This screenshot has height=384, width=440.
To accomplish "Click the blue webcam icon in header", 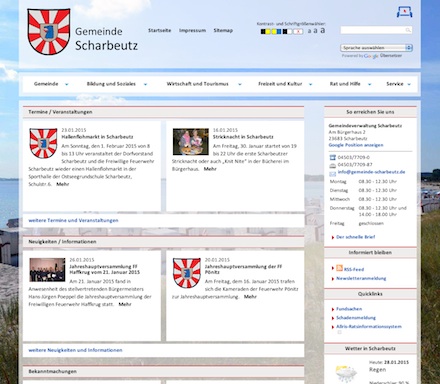I will click(x=404, y=12).
